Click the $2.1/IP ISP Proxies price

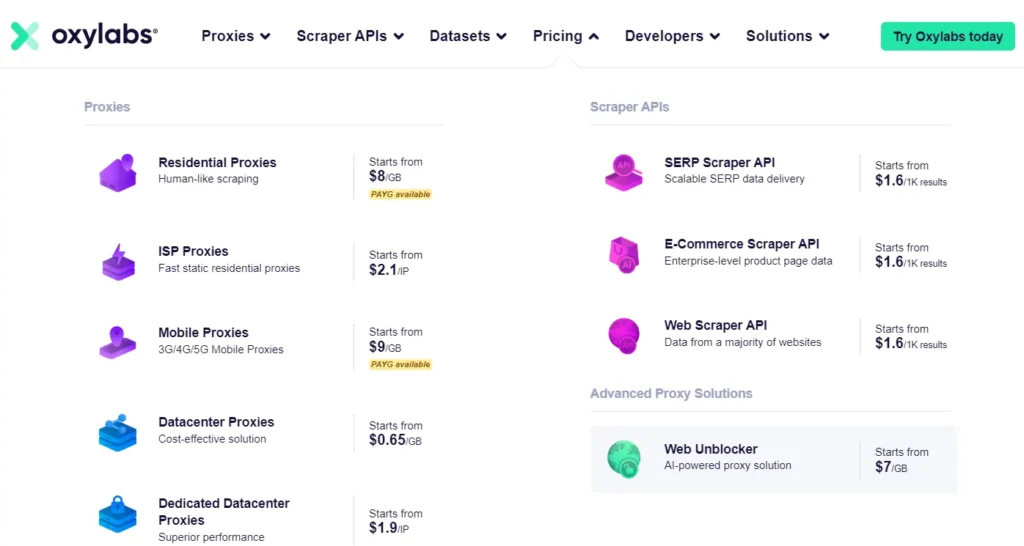[389, 270]
